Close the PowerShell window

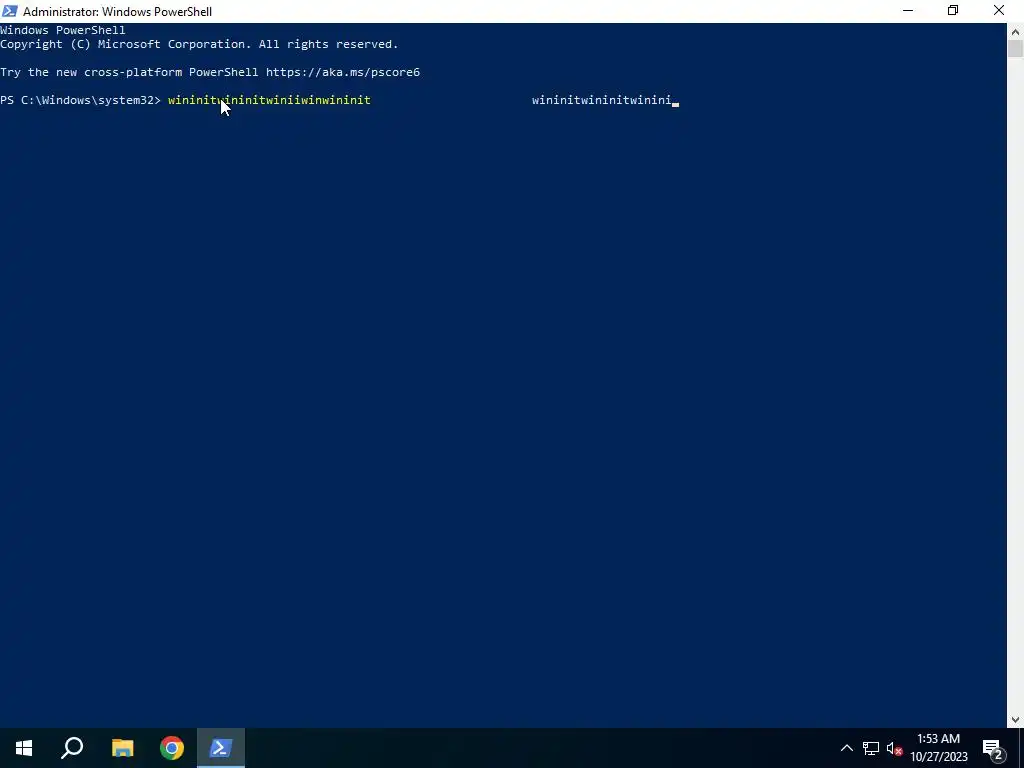[x=999, y=10]
